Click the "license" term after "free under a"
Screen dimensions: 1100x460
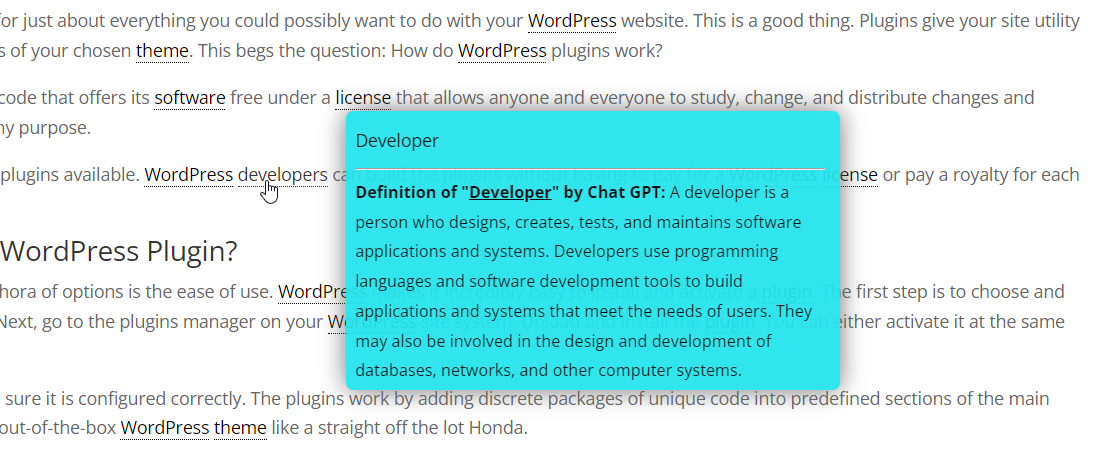click(363, 97)
